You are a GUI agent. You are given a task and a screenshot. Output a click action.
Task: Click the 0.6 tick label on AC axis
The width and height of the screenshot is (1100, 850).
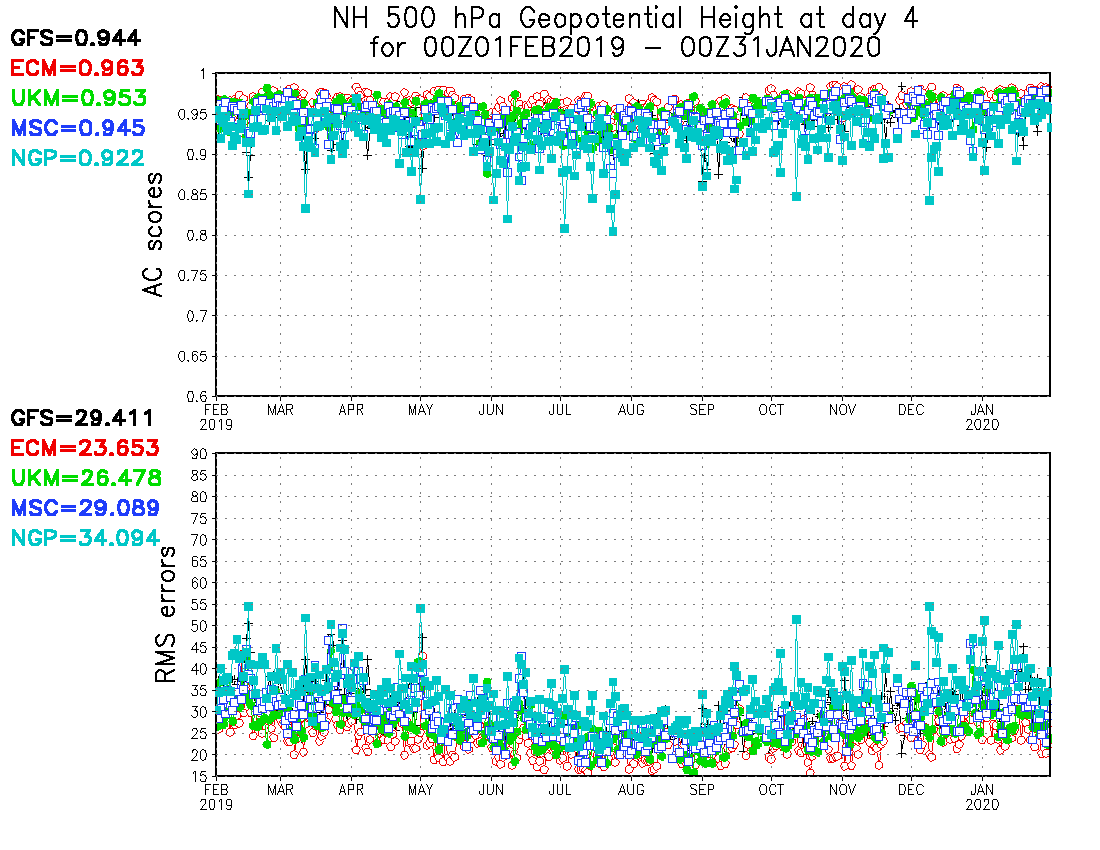197,397
